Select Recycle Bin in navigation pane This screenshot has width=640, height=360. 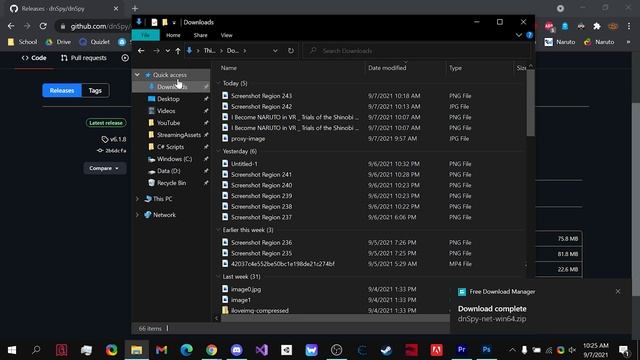[171, 183]
